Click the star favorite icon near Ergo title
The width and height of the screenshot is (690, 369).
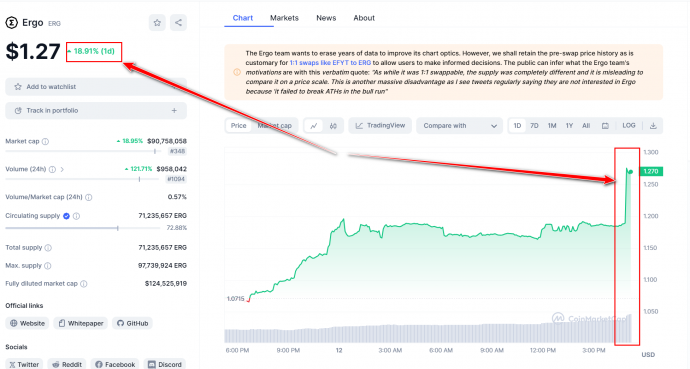point(157,22)
